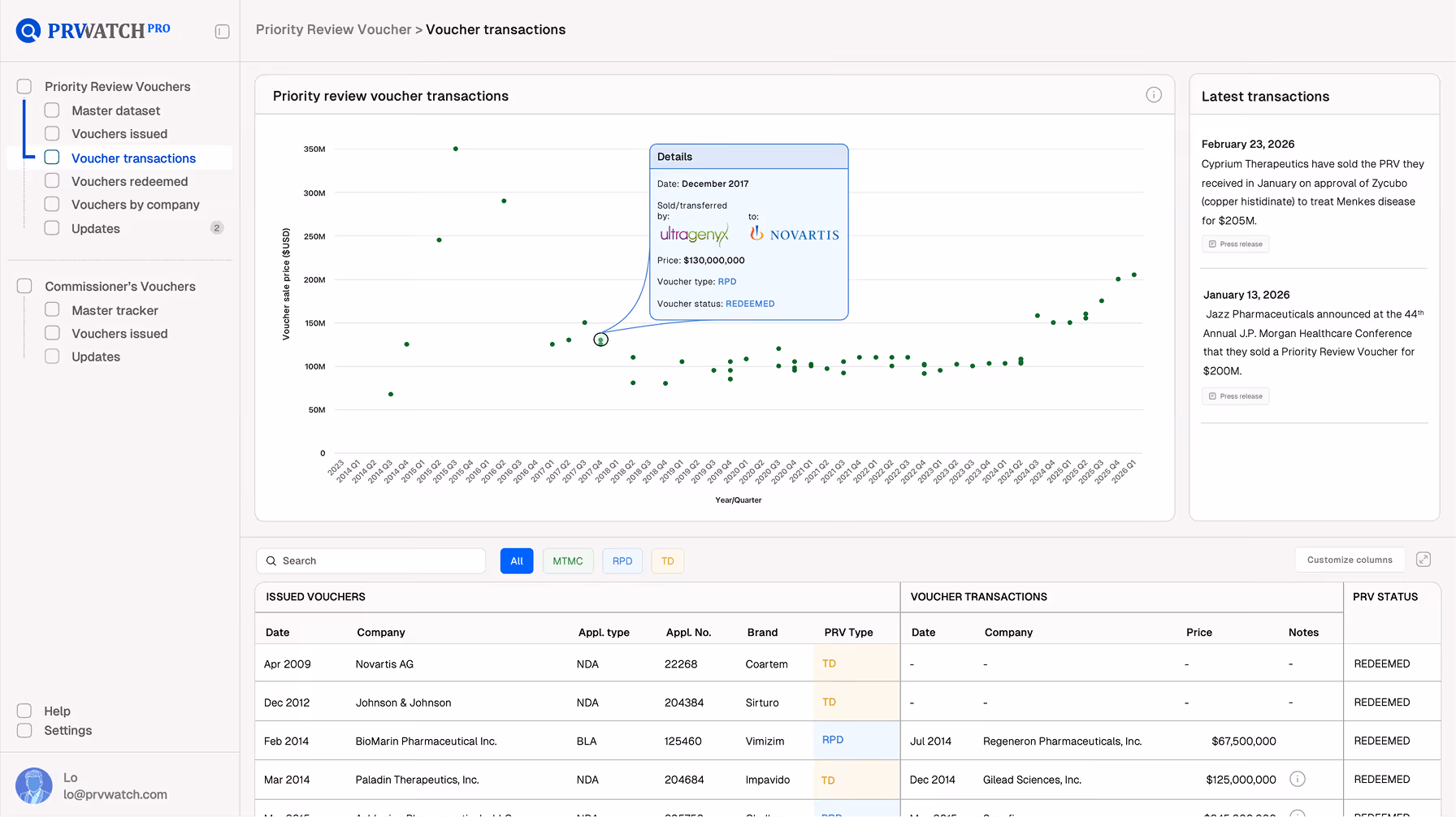Click lo@prvwatch.com account email
The image size is (1456, 817).
click(115, 795)
